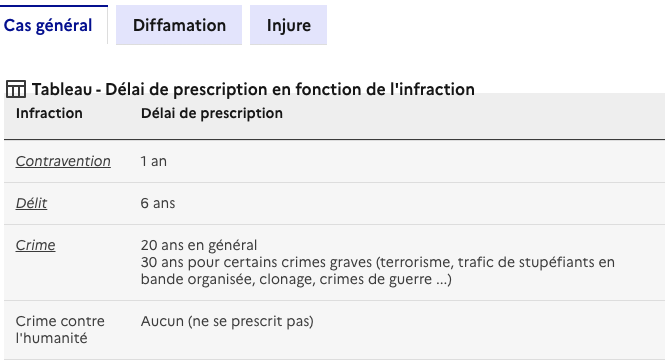Select the '6 ans' cell for Délit
Viewport: 665px width, 362px height.
[x=158, y=203]
